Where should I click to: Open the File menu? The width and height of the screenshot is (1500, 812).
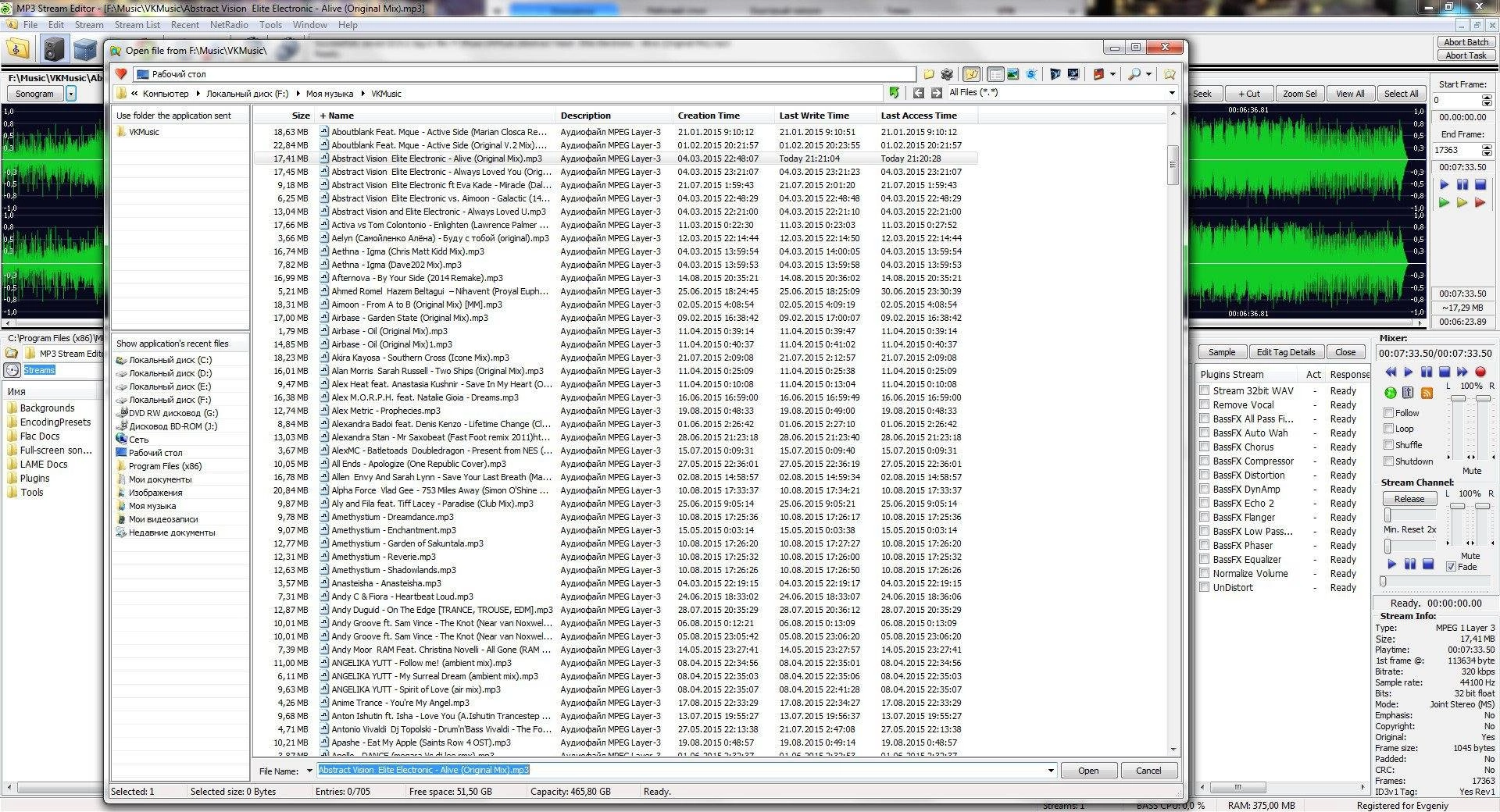[x=30, y=25]
